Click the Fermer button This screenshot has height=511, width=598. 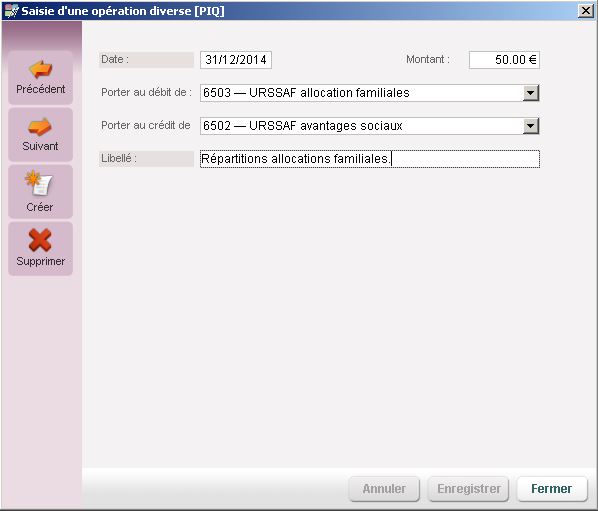point(551,489)
